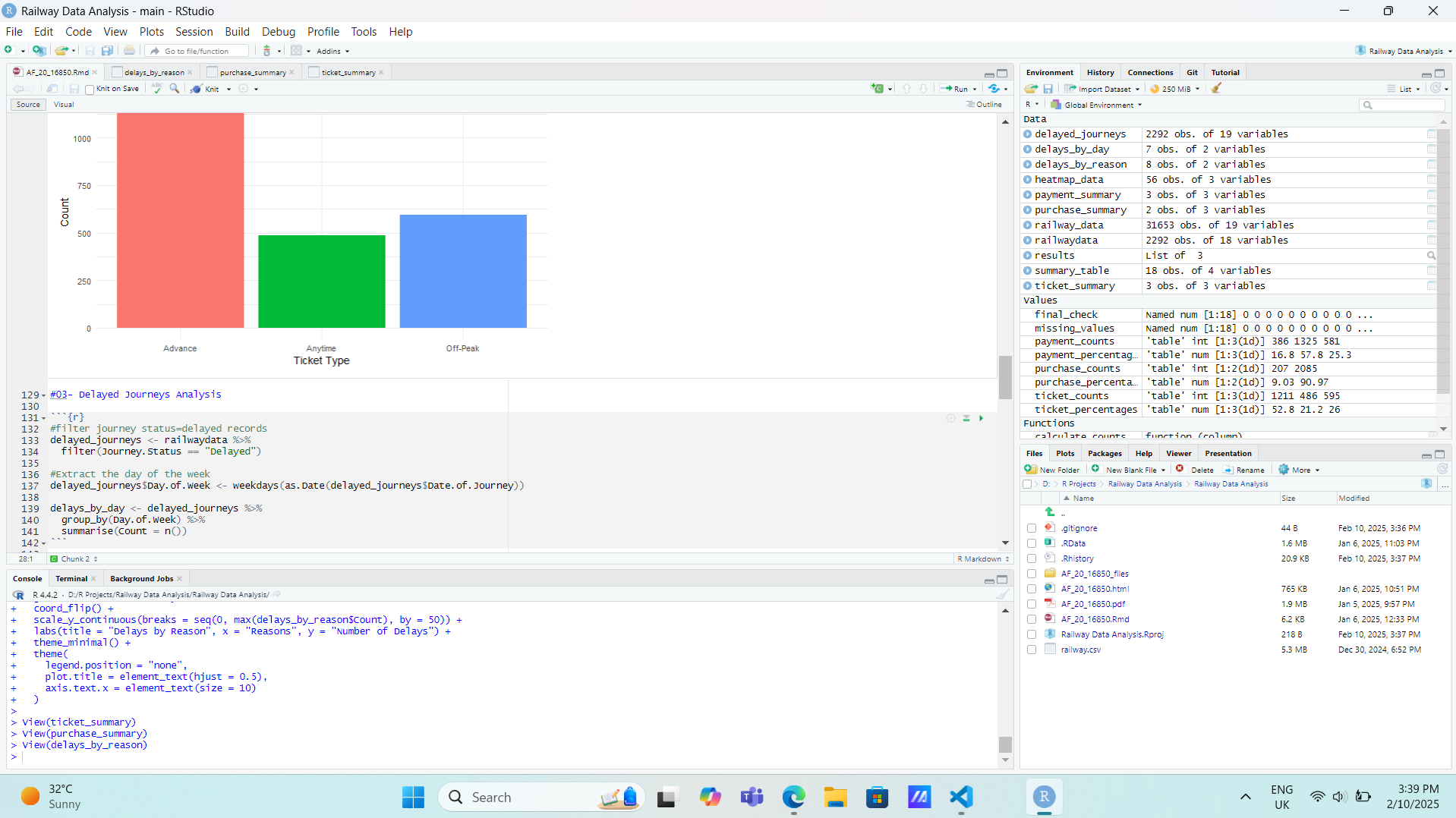The height and width of the screenshot is (818, 1456).
Task: Run spell check on the document
Action: pyautogui.click(x=156, y=89)
